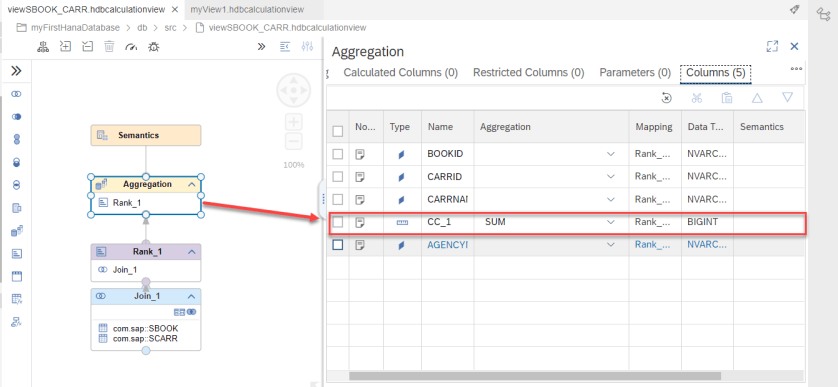This screenshot has height=387, width=838.
Task: Click the zoom in plus button
Action: pyautogui.click(x=293, y=122)
